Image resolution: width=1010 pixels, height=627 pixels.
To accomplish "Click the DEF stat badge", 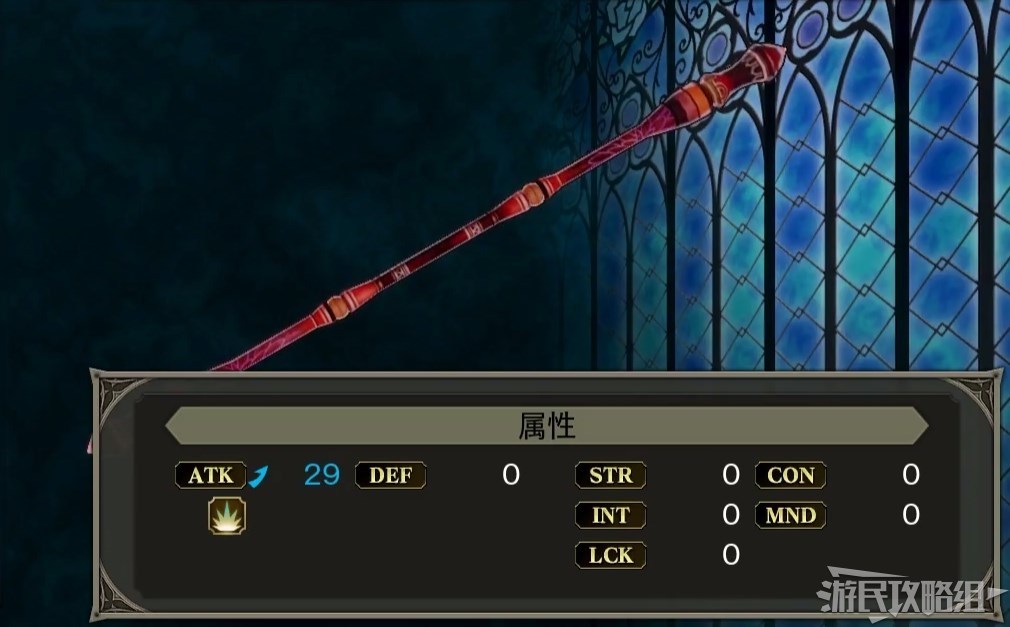I will click(390, 476).
